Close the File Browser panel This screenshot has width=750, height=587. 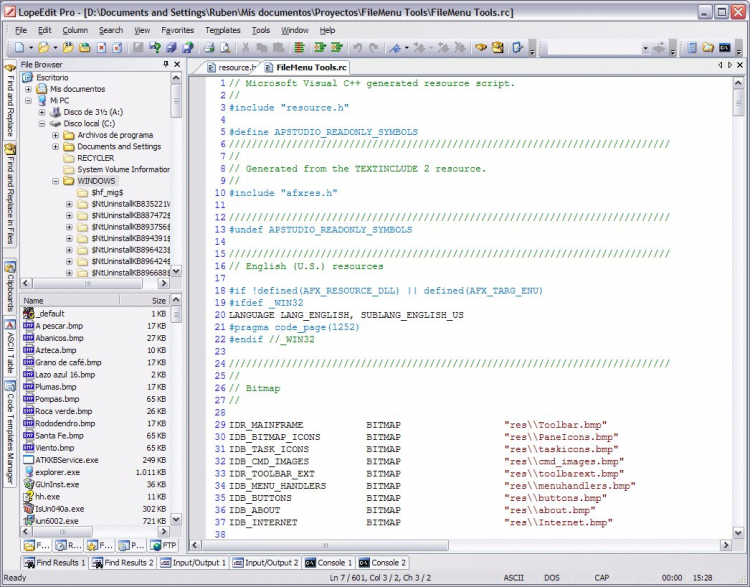click(177, 64)
